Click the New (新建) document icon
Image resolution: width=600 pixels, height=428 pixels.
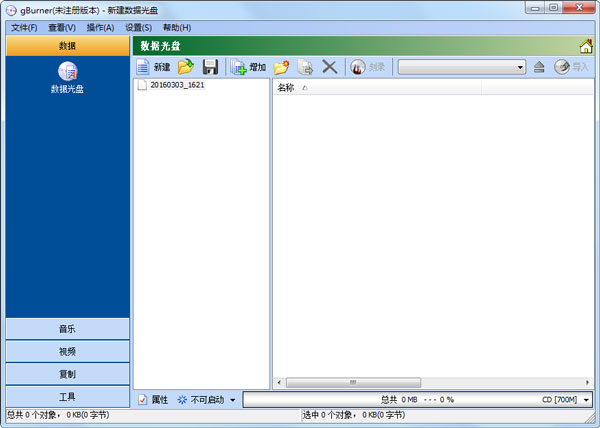coord(143,67)
